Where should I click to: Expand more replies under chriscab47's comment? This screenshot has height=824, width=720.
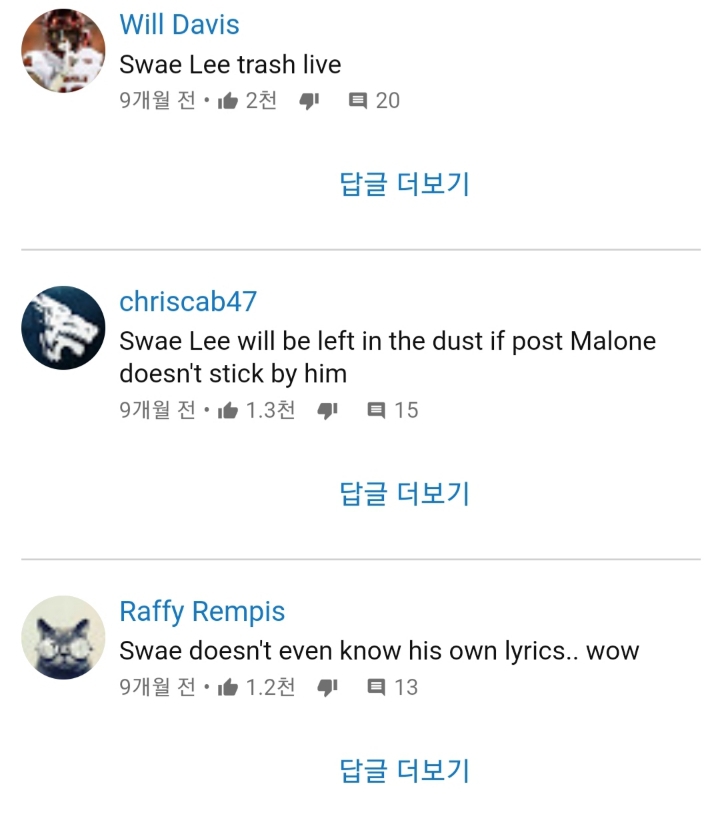click(405, 493)
